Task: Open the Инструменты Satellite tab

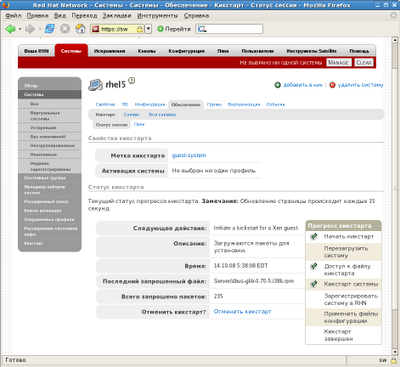Action: (x=311, y=51)
